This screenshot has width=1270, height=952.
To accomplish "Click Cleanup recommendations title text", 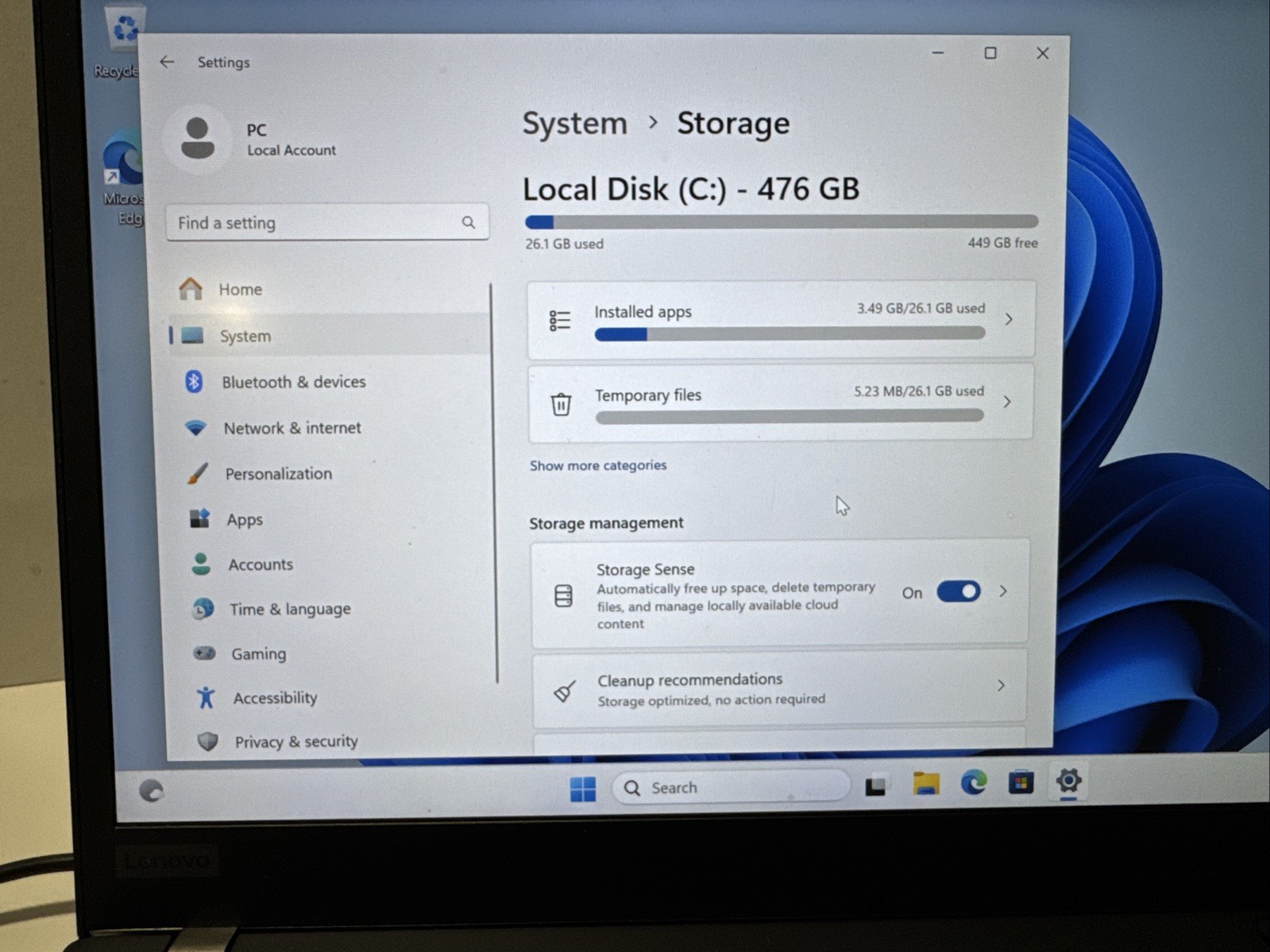I will tap(690, 680).
